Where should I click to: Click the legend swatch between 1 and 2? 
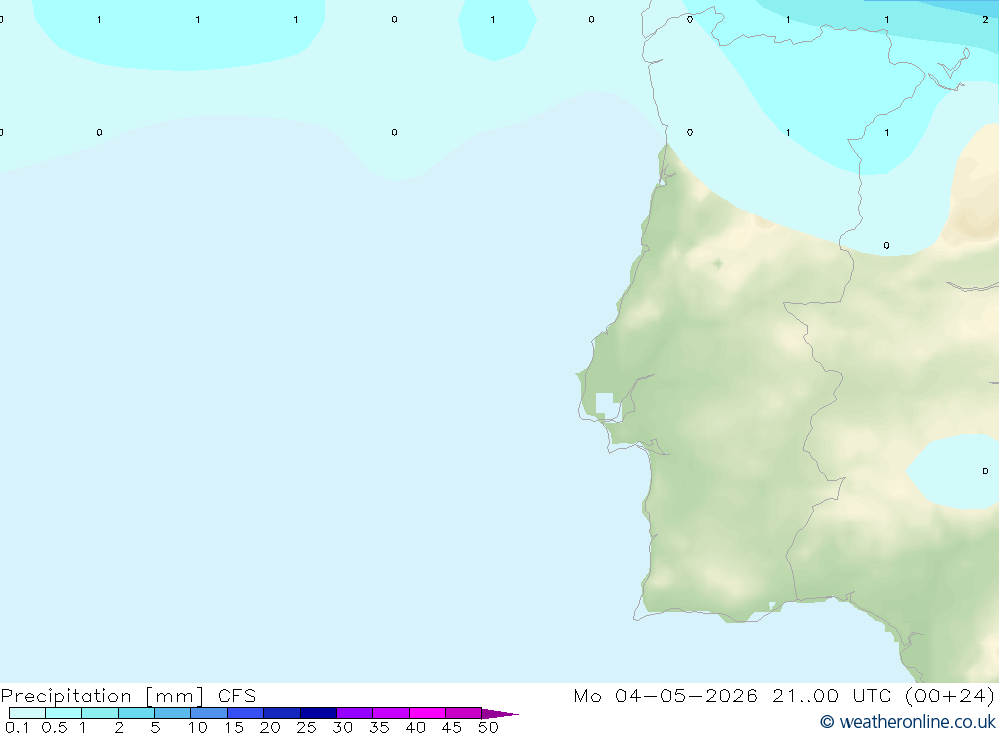[x=100, y=713]
